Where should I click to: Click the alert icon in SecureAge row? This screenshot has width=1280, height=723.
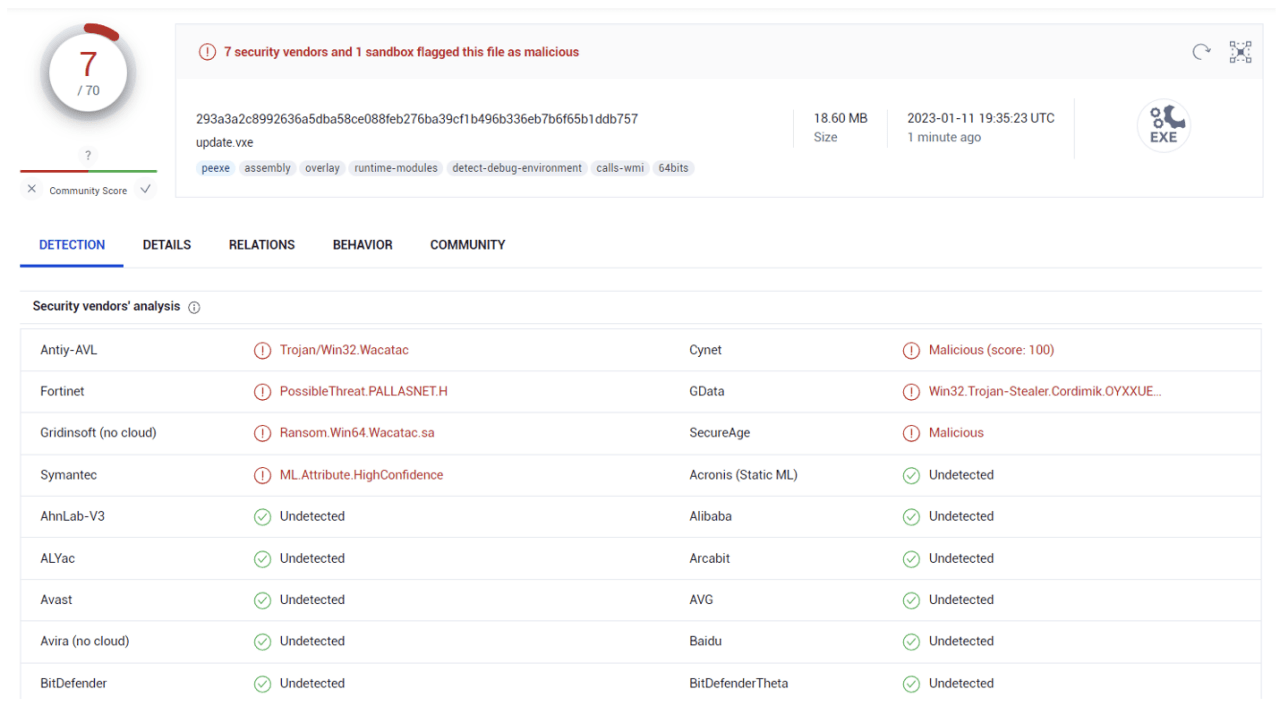point(911,433)
